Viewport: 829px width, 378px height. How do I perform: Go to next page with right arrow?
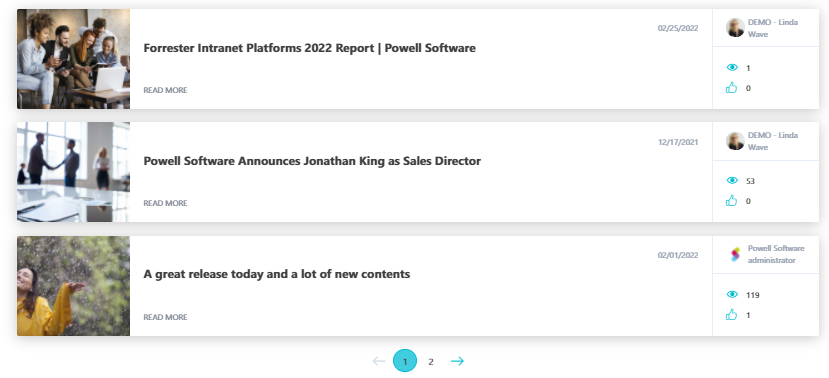point(457,361)
